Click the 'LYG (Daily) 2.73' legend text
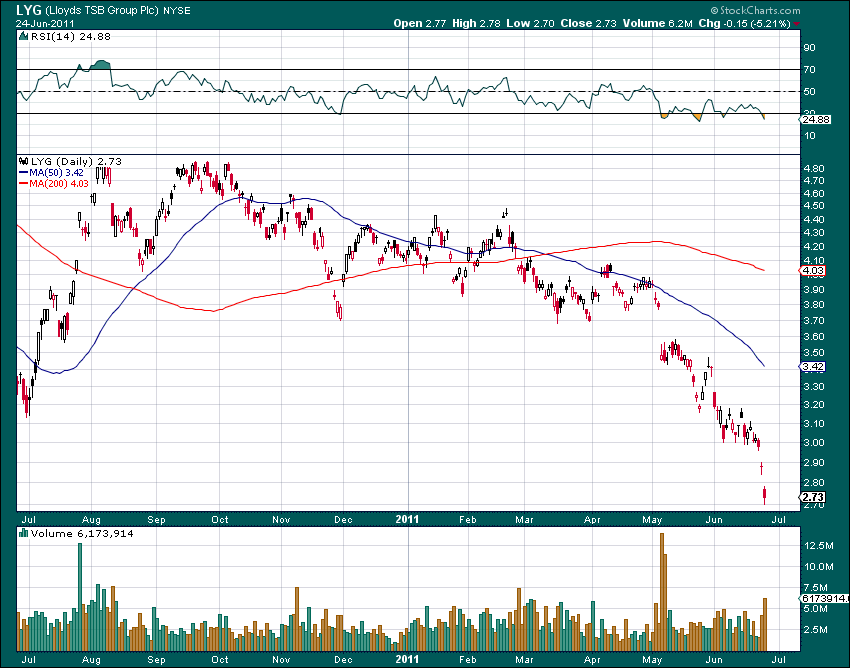Screen dimensions: 850x668 click(x=76, y=161)
